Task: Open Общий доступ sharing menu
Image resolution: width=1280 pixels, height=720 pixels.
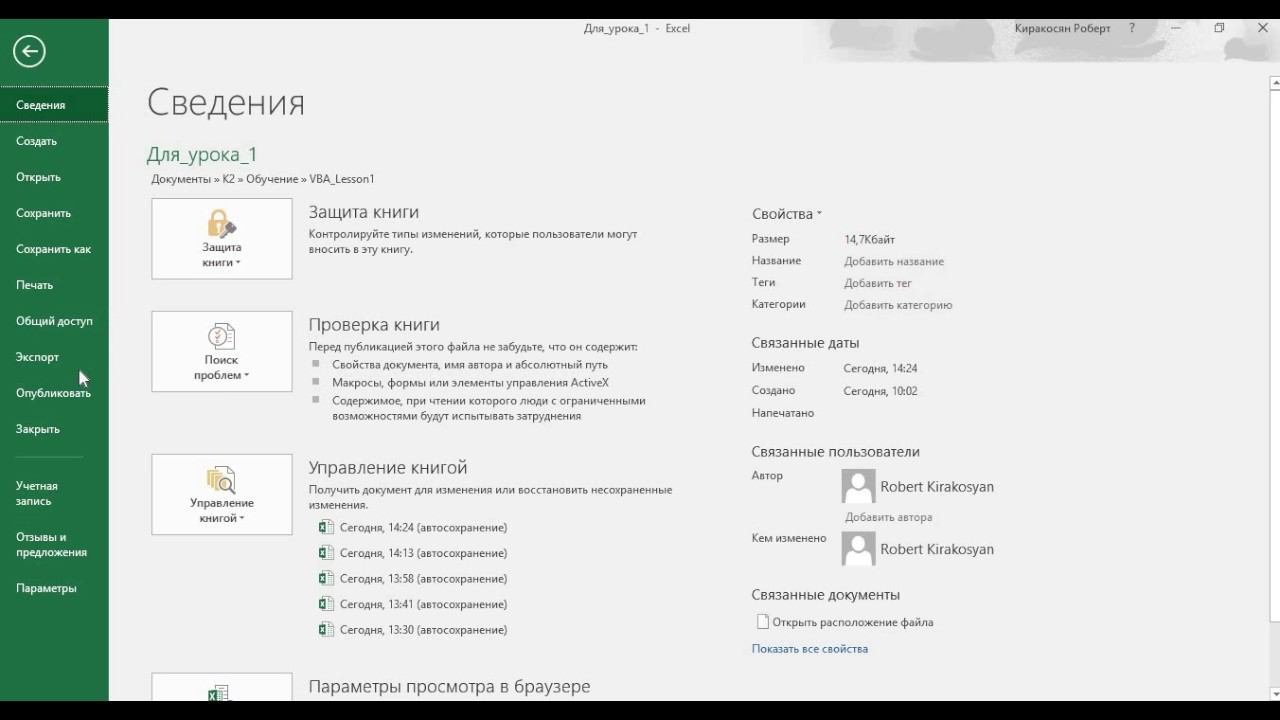Action: [54, 321]
